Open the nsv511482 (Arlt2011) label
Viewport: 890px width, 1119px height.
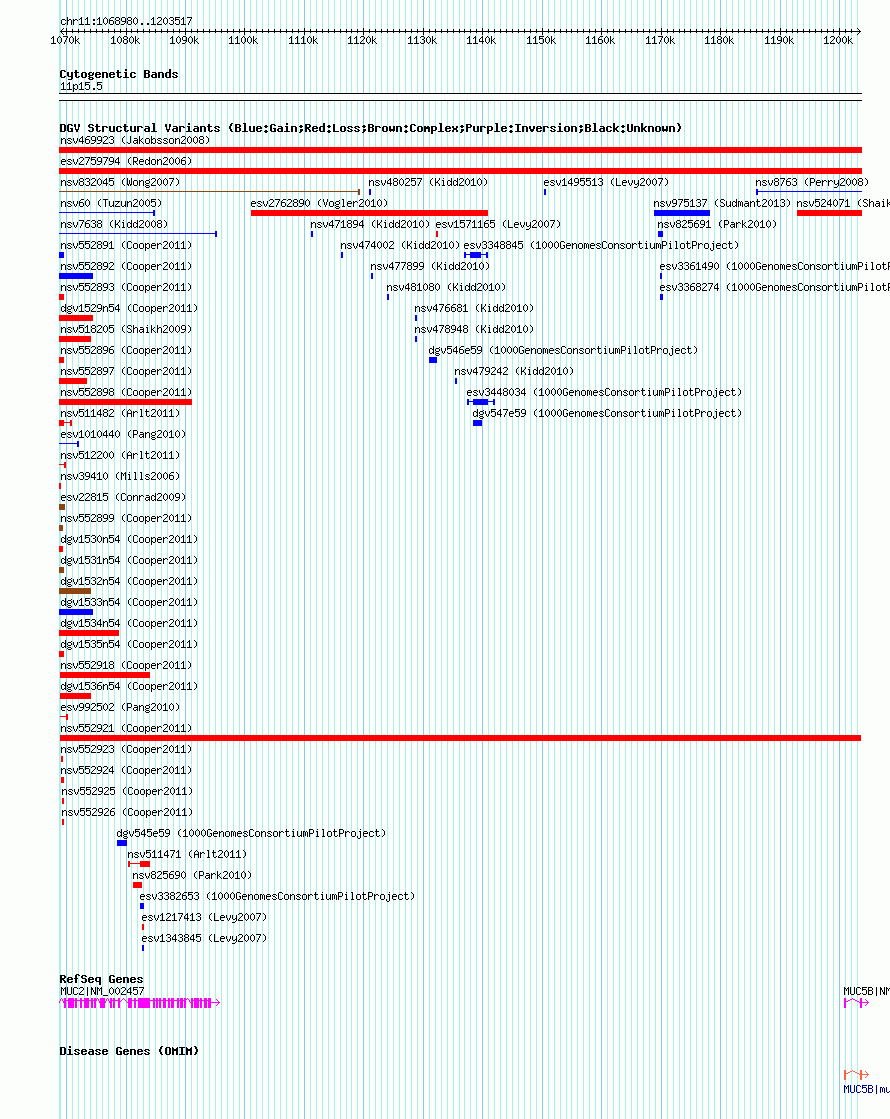click(x=120, y=414)
